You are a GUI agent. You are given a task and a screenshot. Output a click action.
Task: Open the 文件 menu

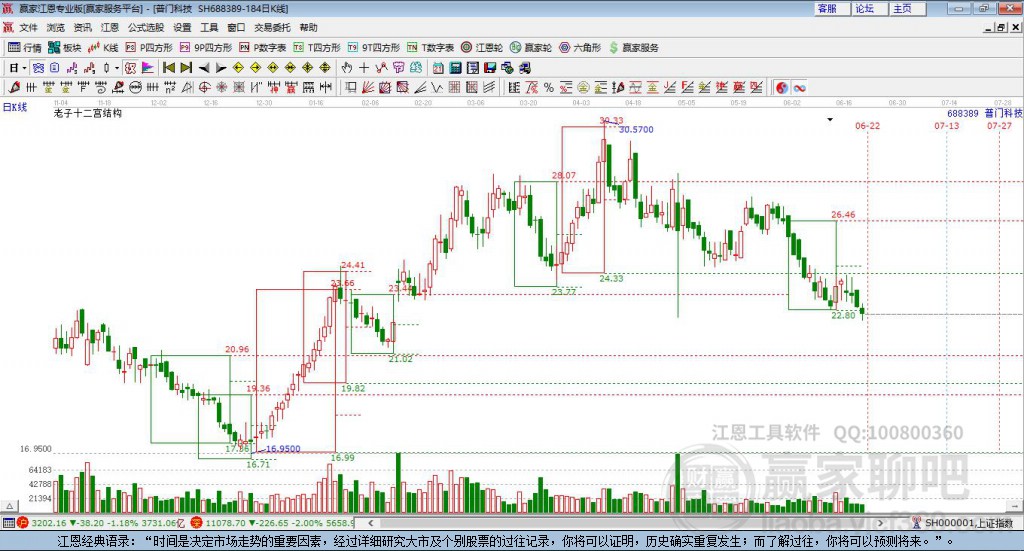28,27
